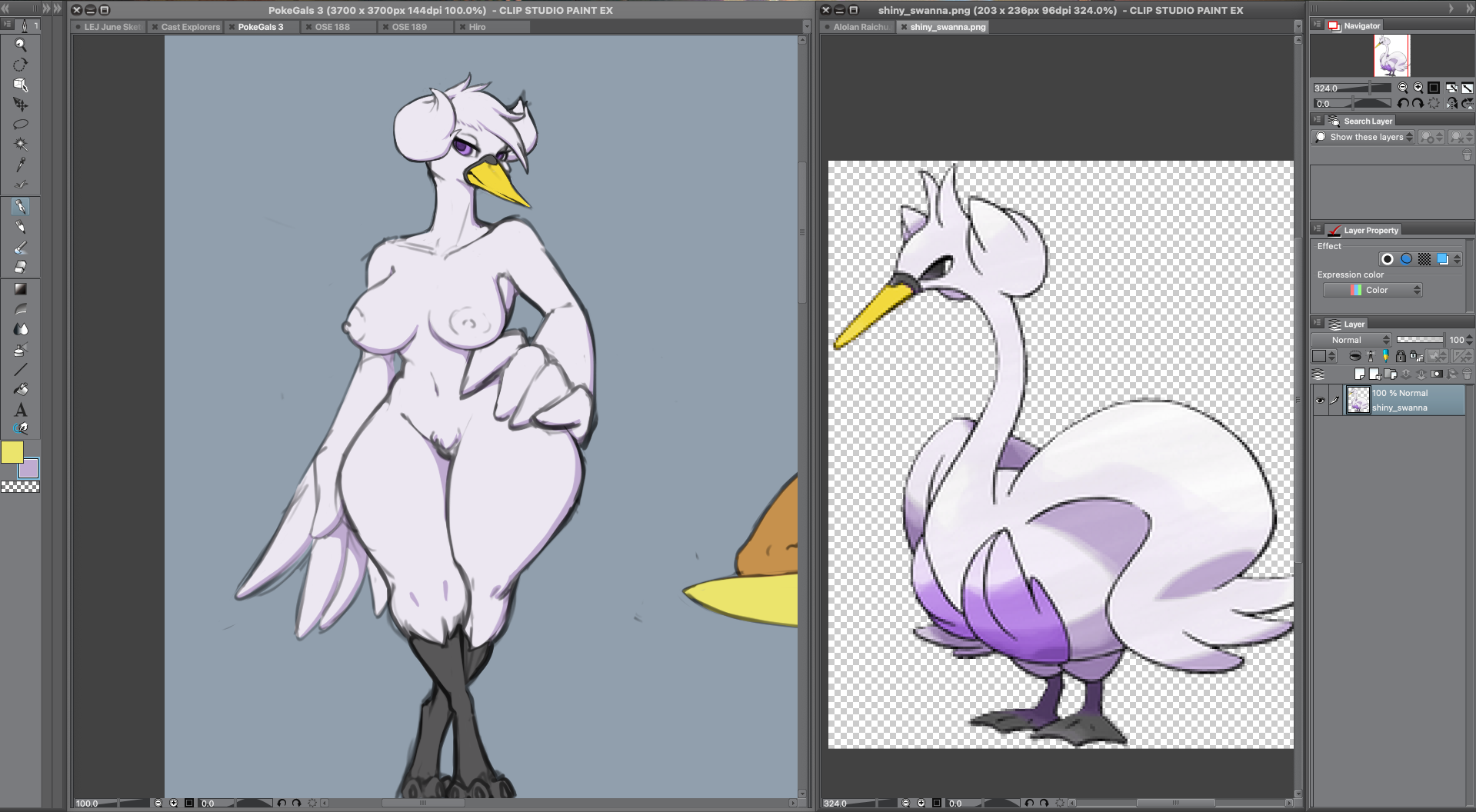The height and width of the screenshot is (812, 1476).
Task: Toggle Lock Transparent Pixel
Action: pyautogui.click(x=1416, y=356)
